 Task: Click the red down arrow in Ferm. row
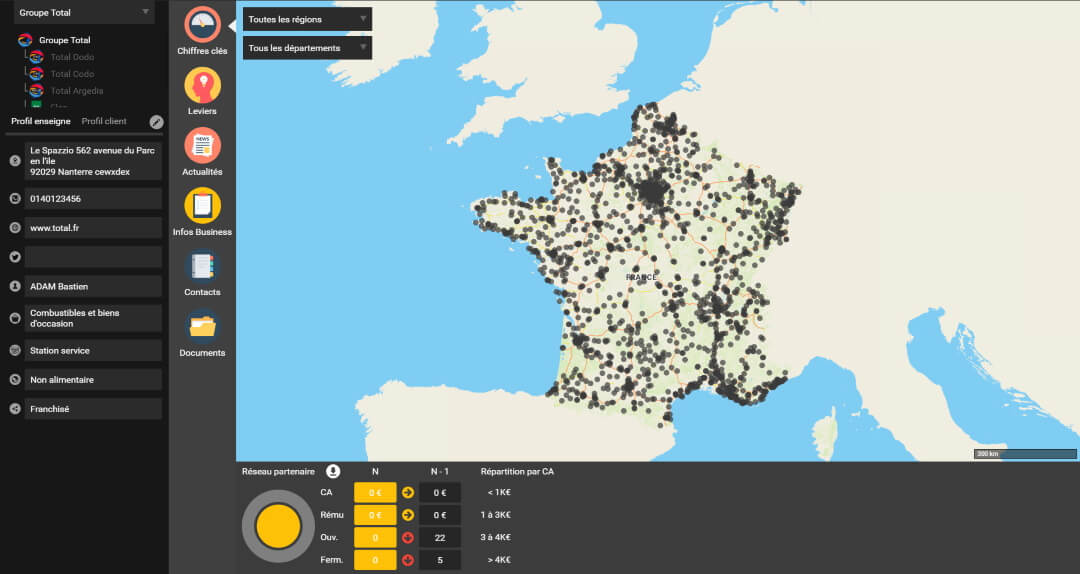[x=408, y=560]
